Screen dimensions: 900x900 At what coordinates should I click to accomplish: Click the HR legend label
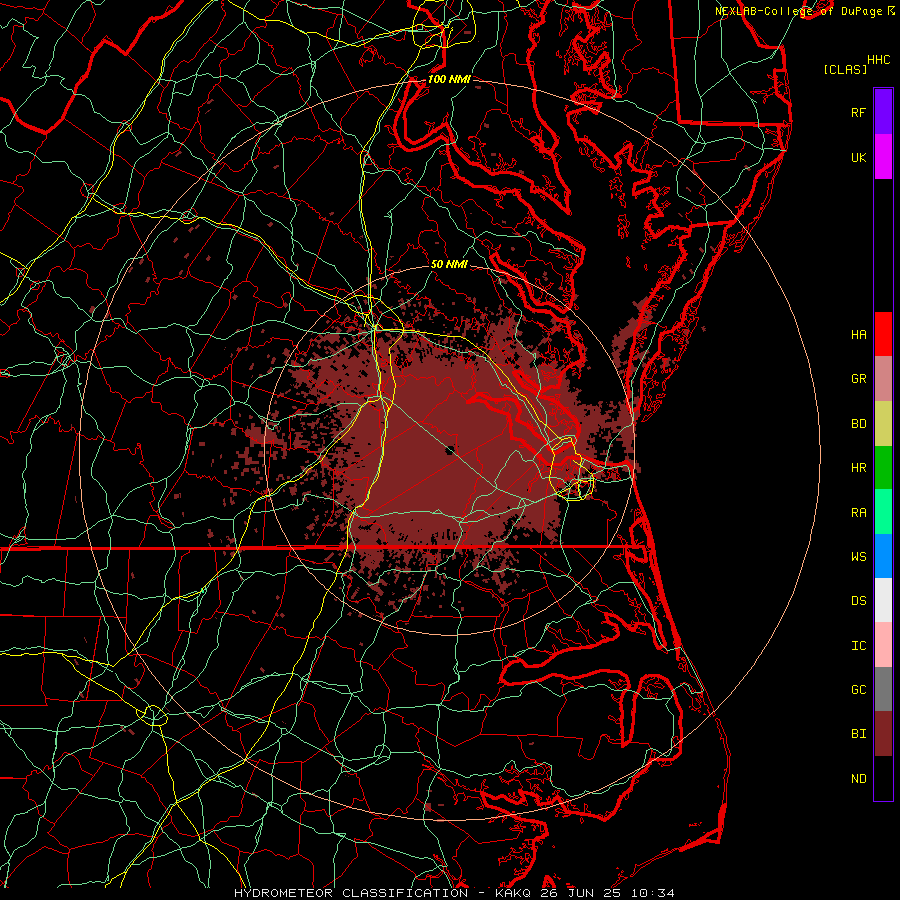(858, 468)
